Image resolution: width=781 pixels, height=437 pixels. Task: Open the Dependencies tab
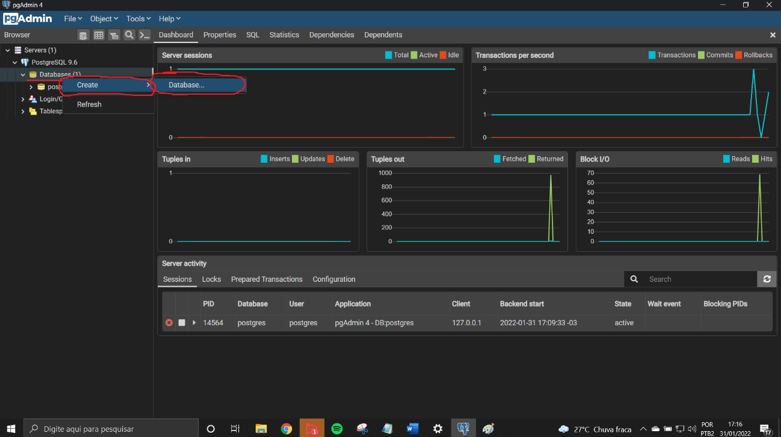tap(331, 35)
